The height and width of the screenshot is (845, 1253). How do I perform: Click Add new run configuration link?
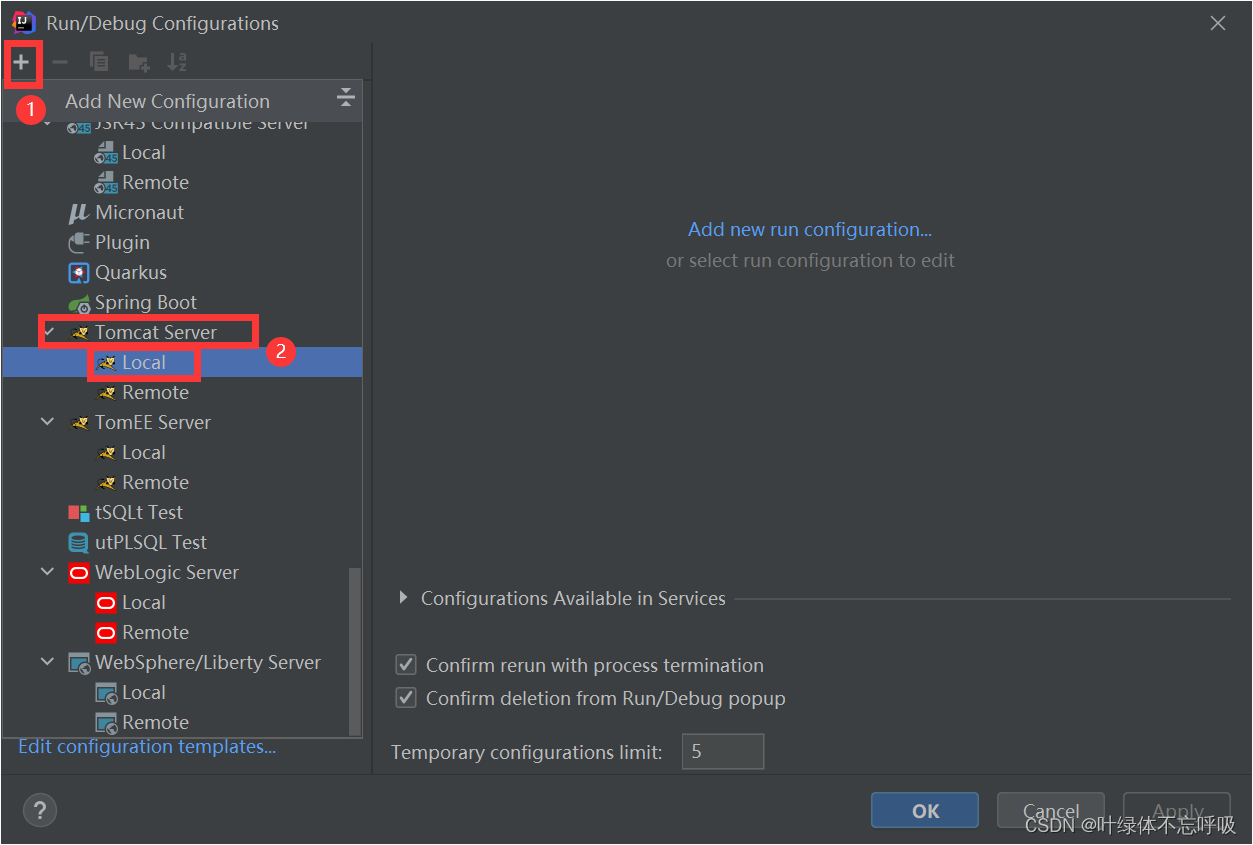[x=810, y=229]
